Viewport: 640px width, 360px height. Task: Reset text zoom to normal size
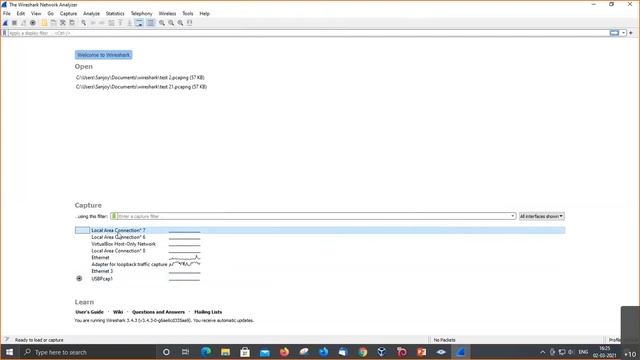click(180, 23)
